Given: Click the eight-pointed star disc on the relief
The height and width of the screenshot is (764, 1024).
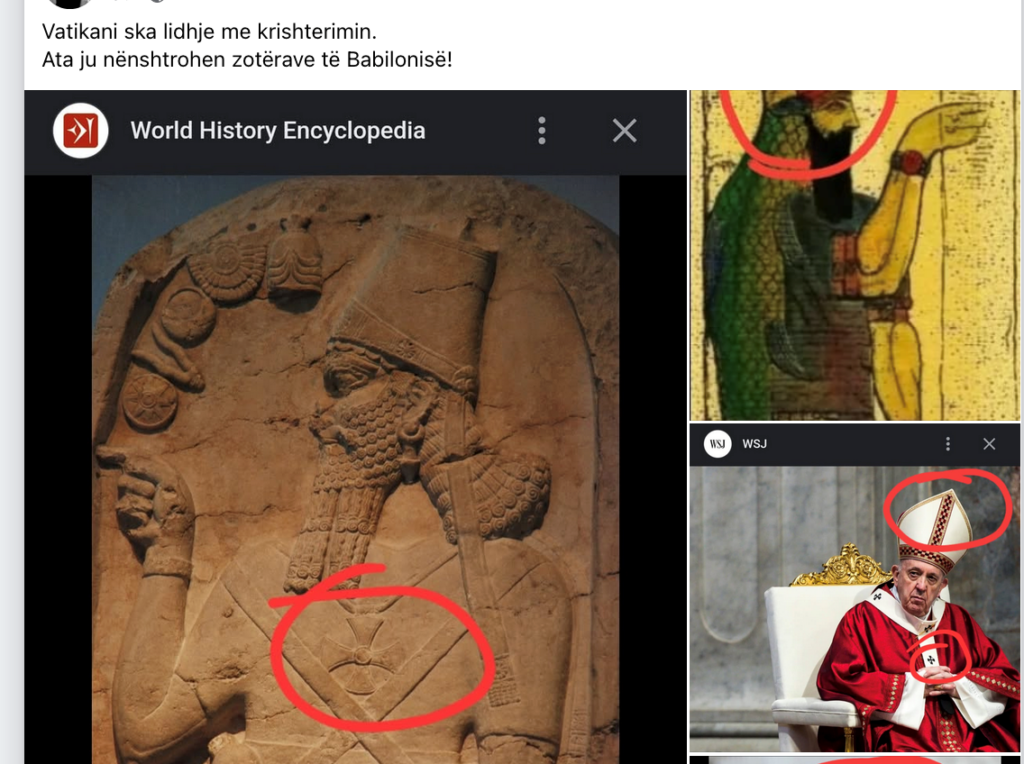Looking at the screenshot, I should coord(150,400).
